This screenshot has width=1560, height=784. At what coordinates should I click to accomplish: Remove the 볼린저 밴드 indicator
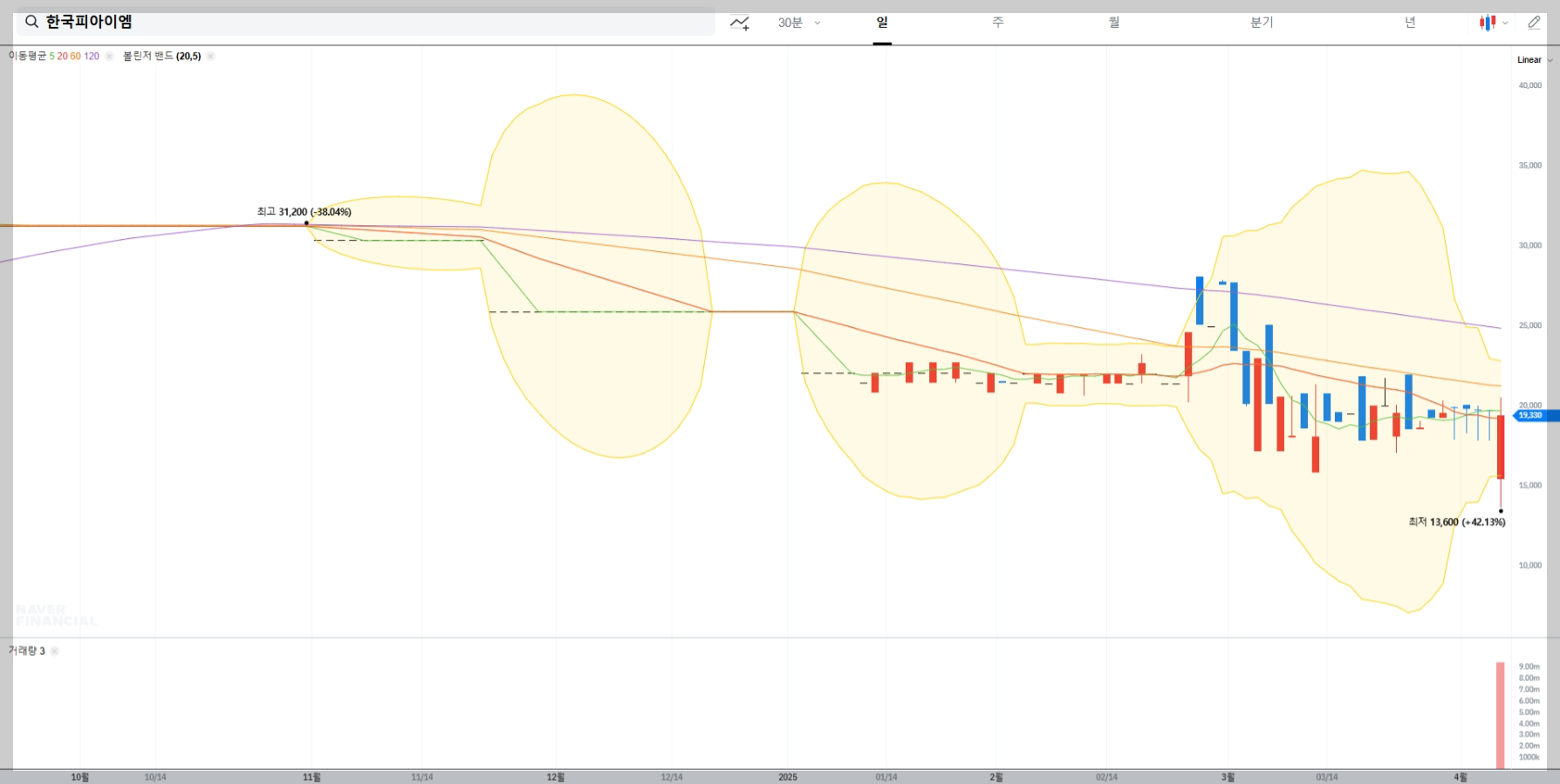tap(210, 56)
